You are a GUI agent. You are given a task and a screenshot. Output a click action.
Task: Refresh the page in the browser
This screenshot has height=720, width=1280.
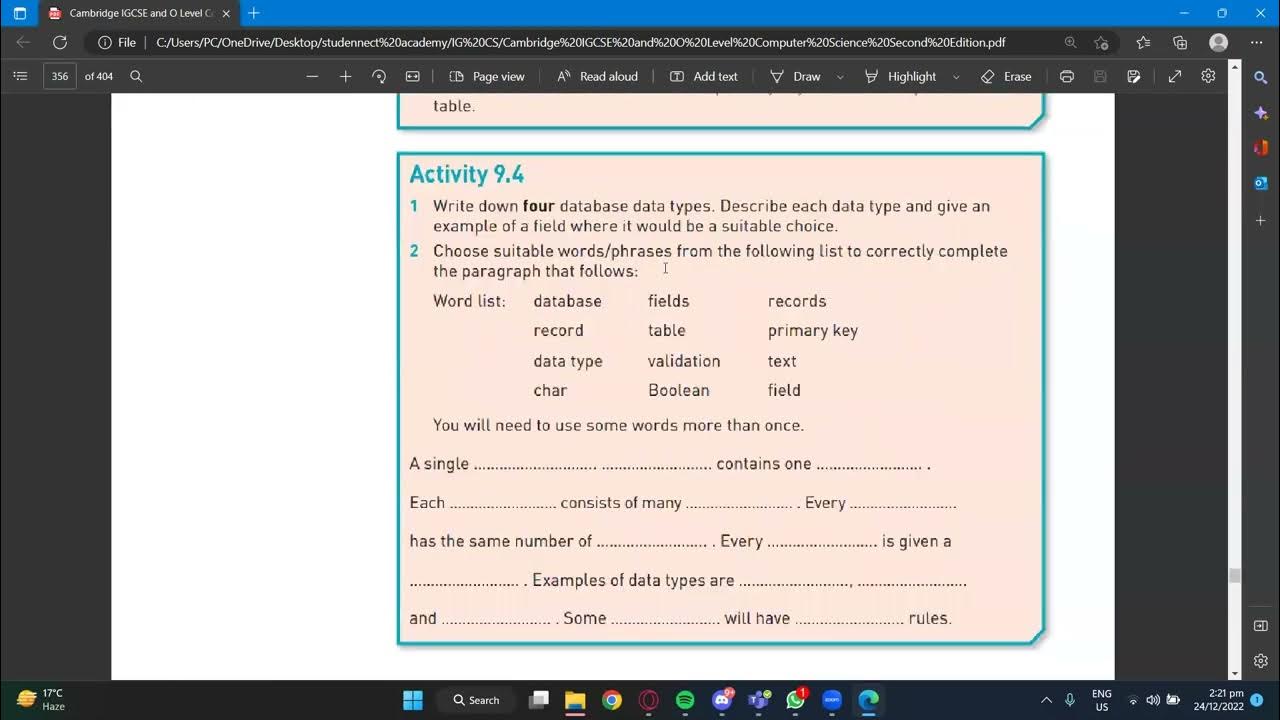[60, 42]
